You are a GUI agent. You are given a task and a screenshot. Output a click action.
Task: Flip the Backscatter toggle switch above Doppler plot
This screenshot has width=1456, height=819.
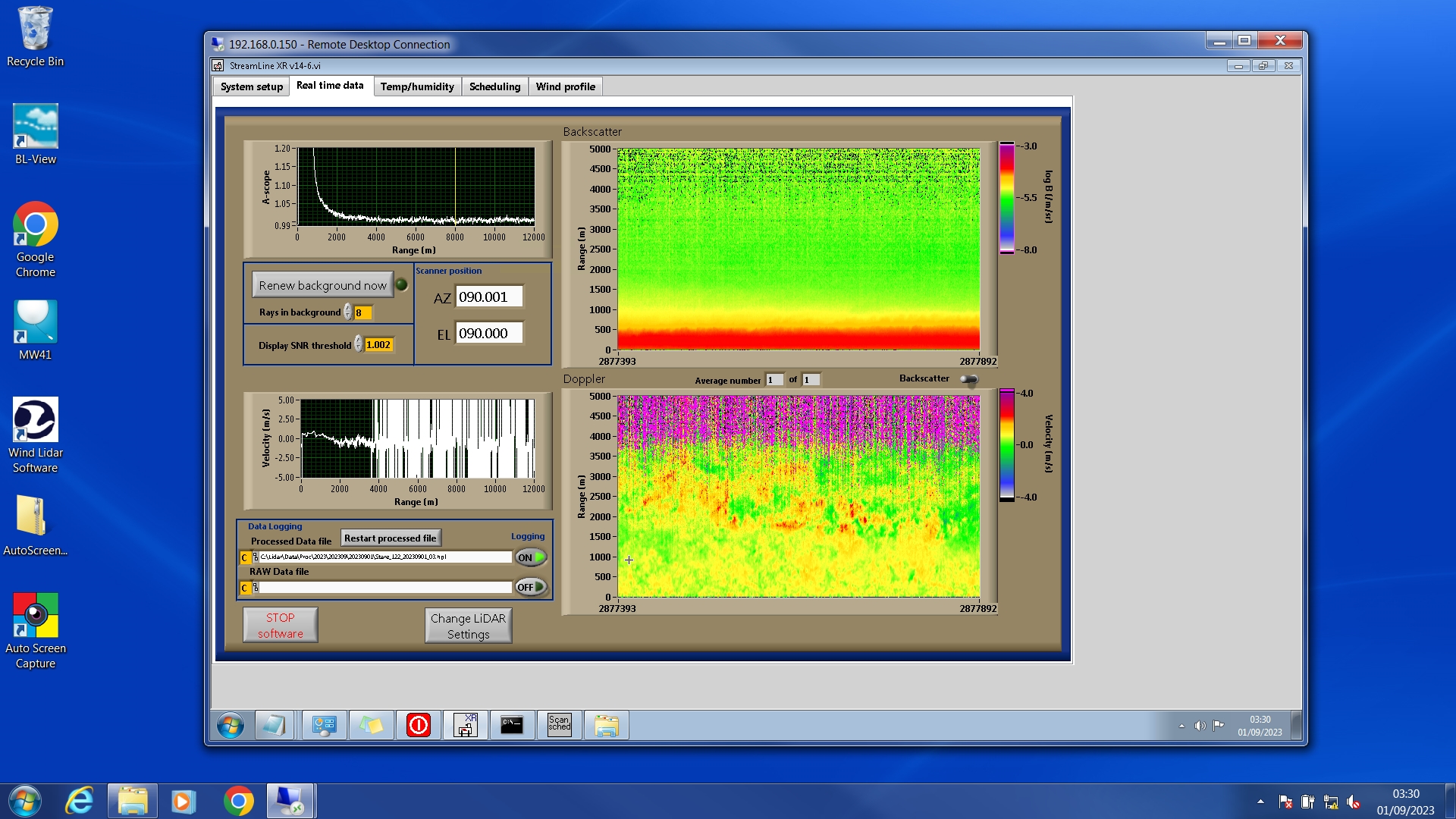[x=969, y=379]
